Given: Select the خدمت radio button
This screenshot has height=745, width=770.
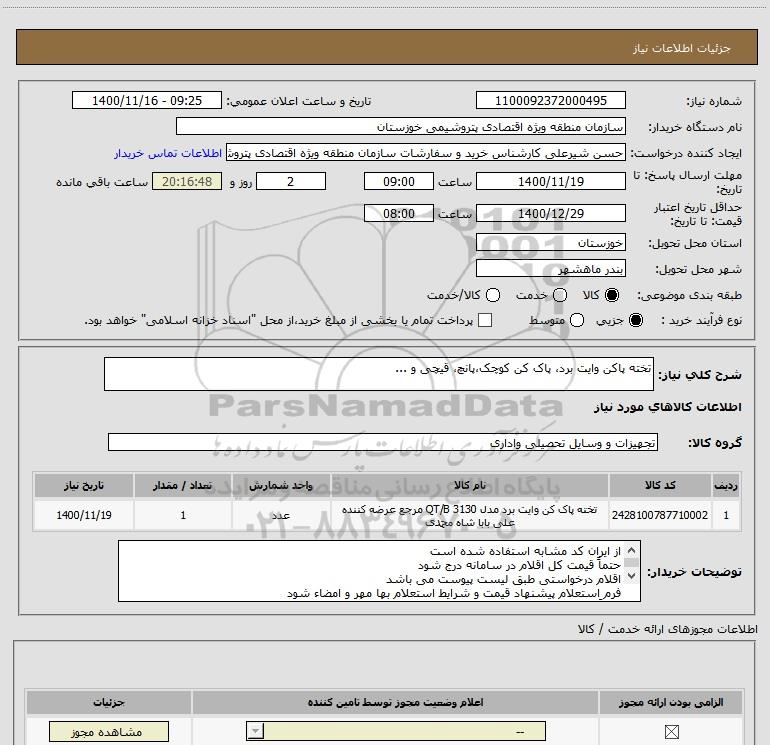Looking at the screenshot, I should (560, 295).
